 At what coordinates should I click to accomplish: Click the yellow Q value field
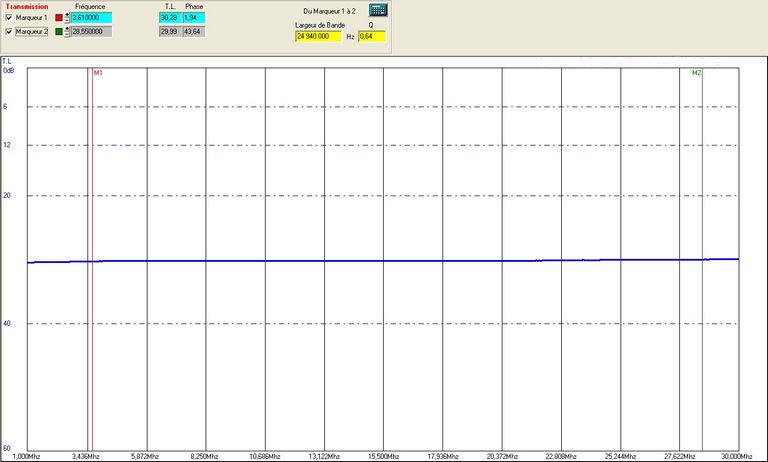tap(372, 36)
